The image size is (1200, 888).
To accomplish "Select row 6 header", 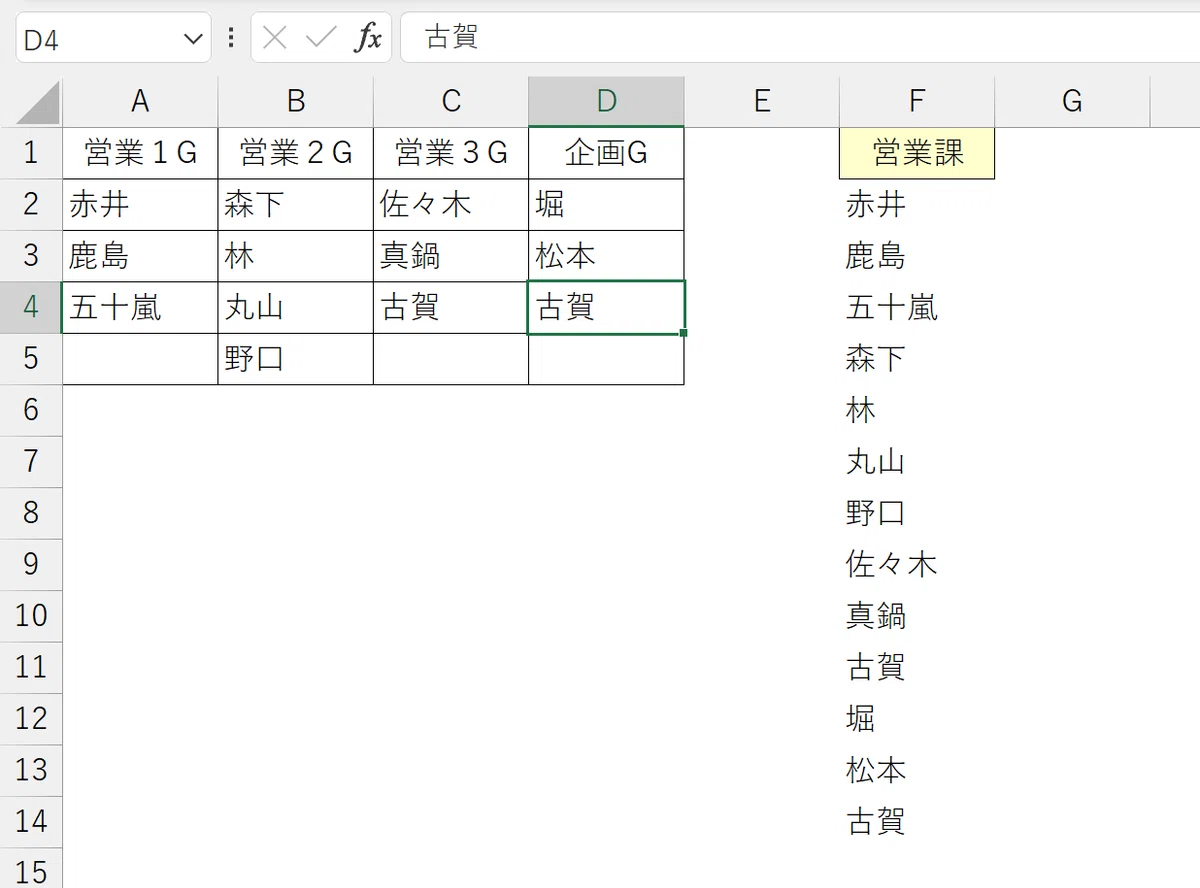I will 31,410.
